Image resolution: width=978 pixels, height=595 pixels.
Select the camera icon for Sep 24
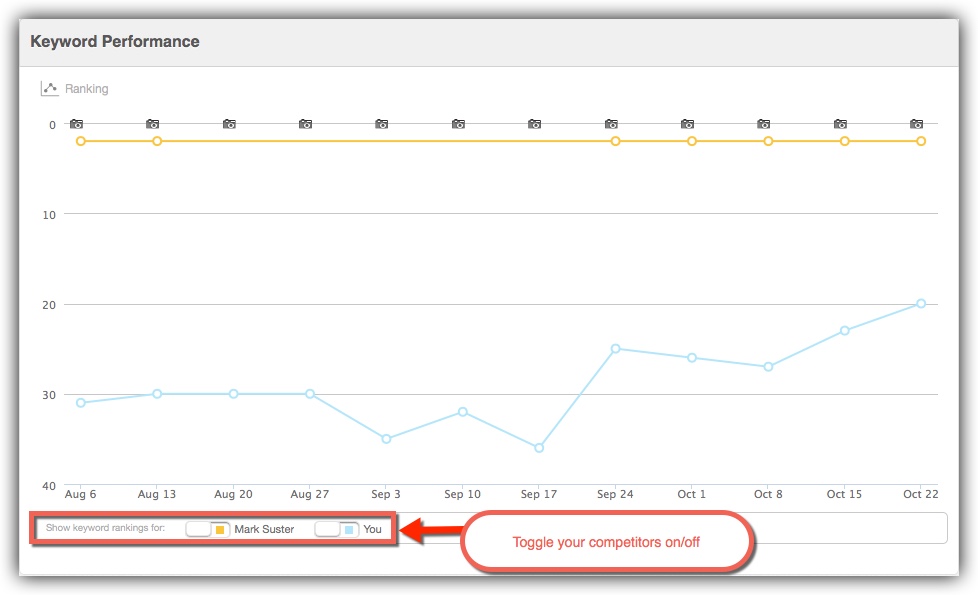611,124
